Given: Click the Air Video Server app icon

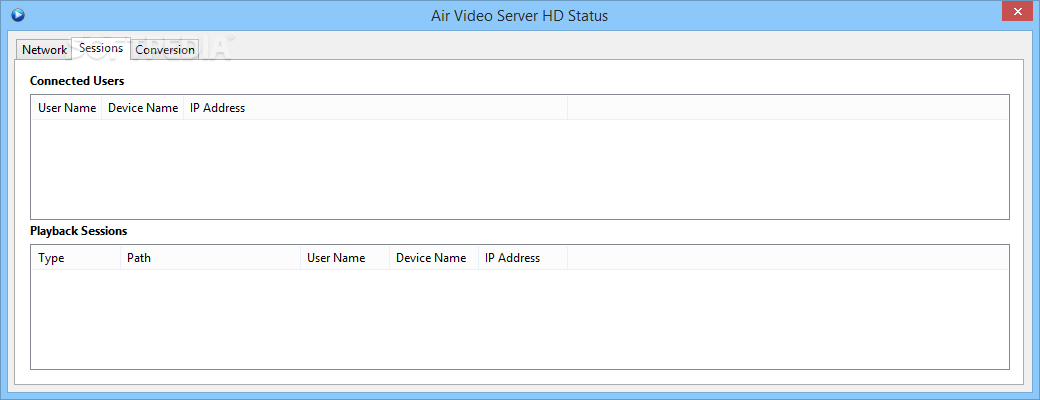Looking at the screenshot, I should point(18,14).
